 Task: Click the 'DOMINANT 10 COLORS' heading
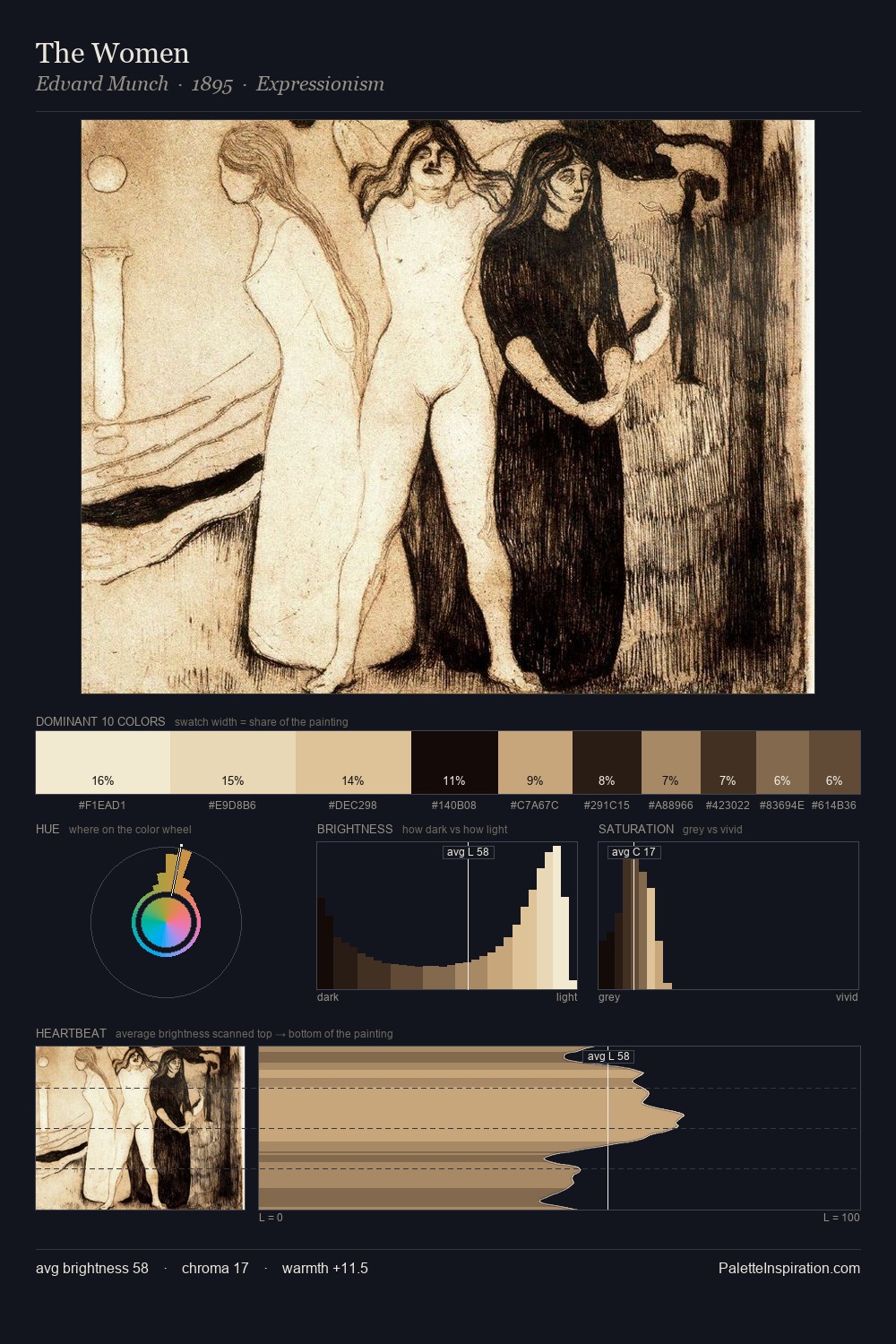100,721
